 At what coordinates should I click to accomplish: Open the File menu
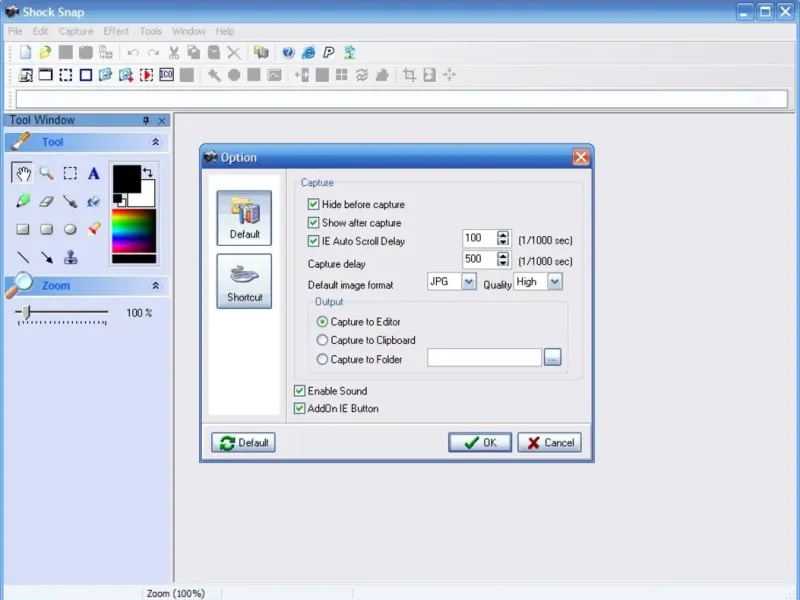[15, 31]
